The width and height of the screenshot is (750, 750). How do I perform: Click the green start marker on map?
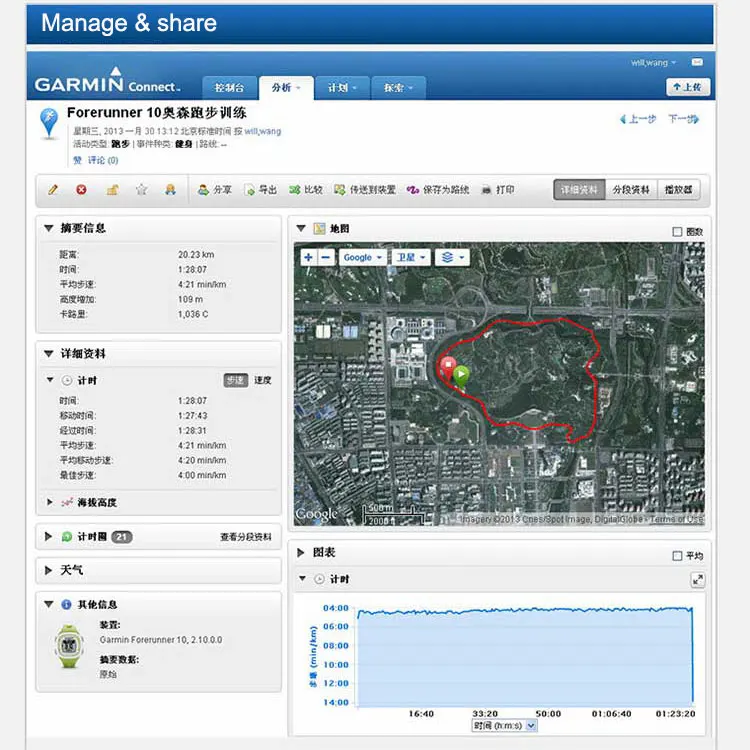pyautogui.click(x=461, y=376)
